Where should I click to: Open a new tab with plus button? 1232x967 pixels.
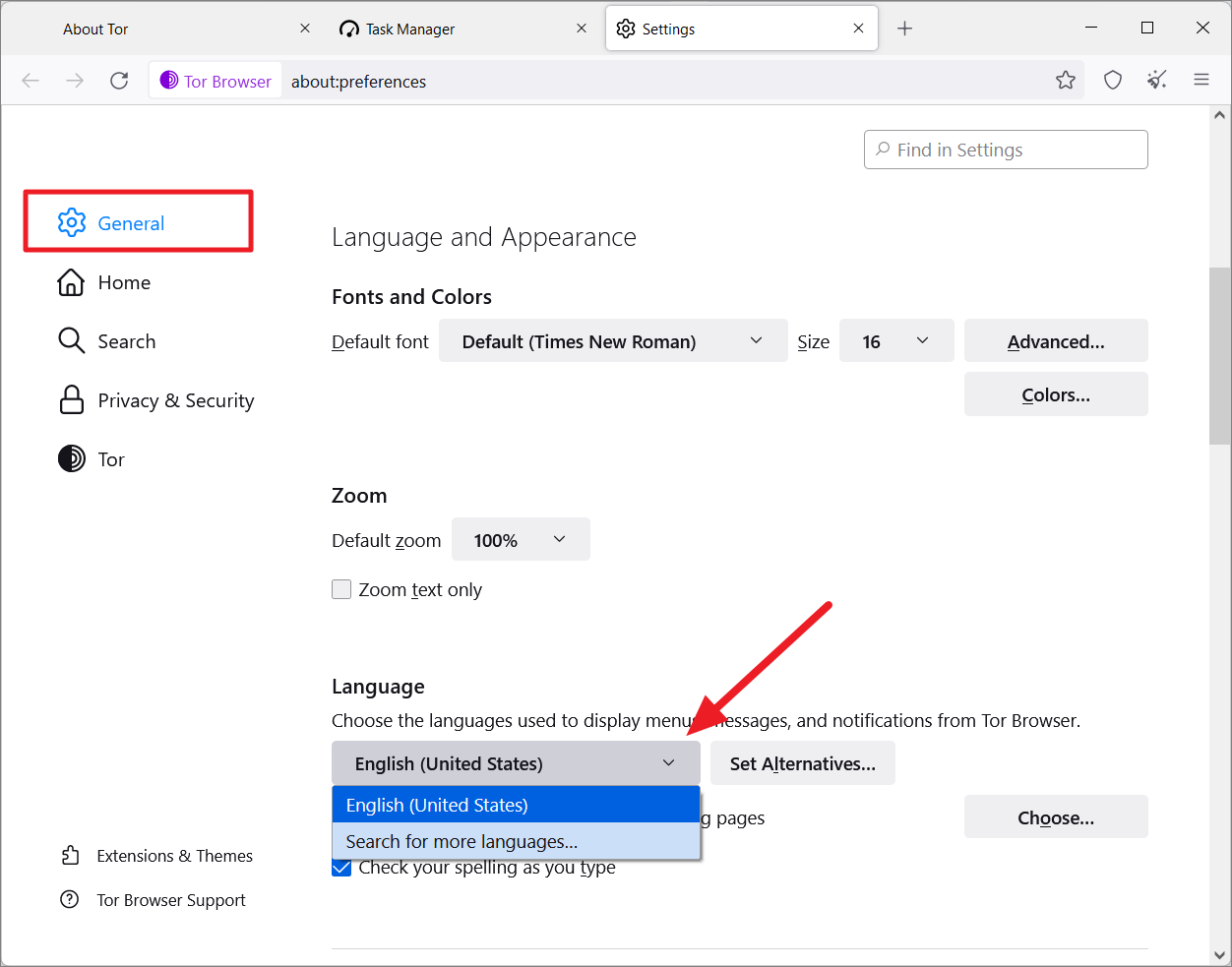[905, 29]
